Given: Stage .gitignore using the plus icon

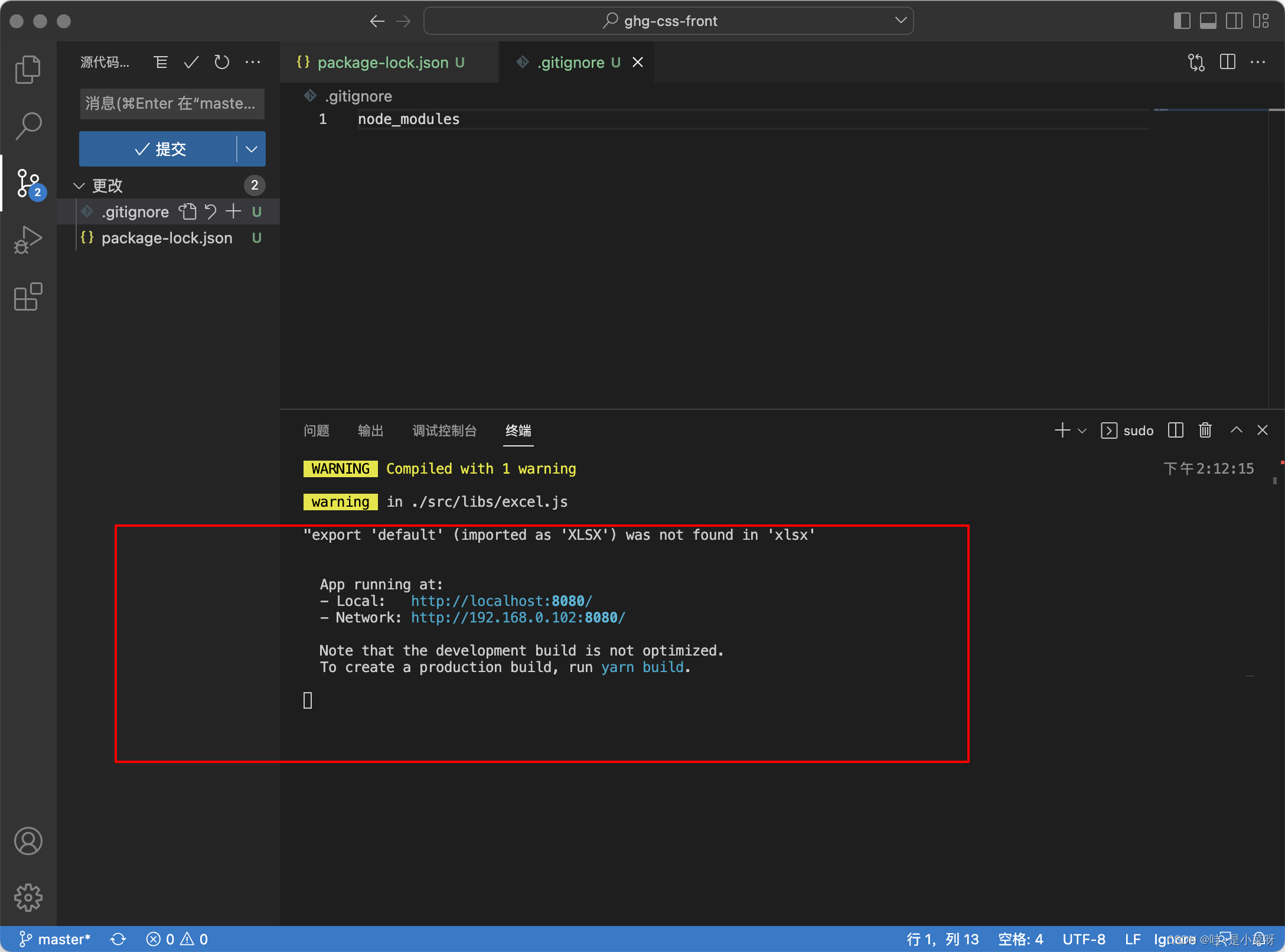Looking at the screenshot, I should [233, 211].
